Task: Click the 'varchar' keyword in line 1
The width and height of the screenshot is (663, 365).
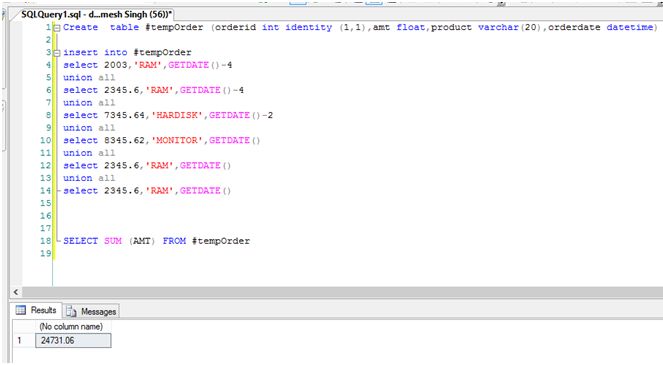Action: (x=498, y=27)
